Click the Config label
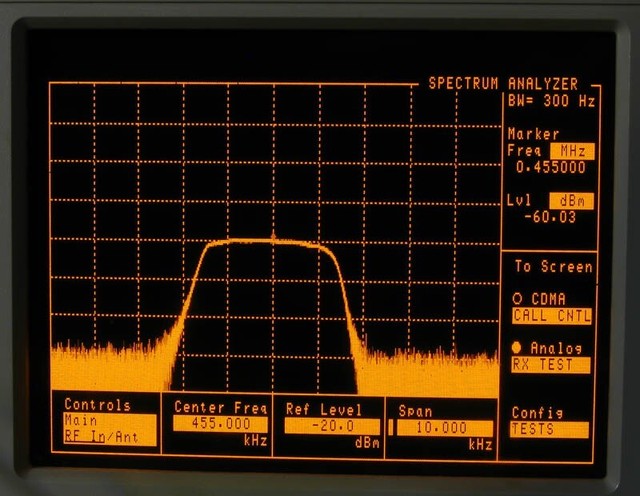This screenshot has height=496, width=640. pyautogui.click(x=537, y=413)
